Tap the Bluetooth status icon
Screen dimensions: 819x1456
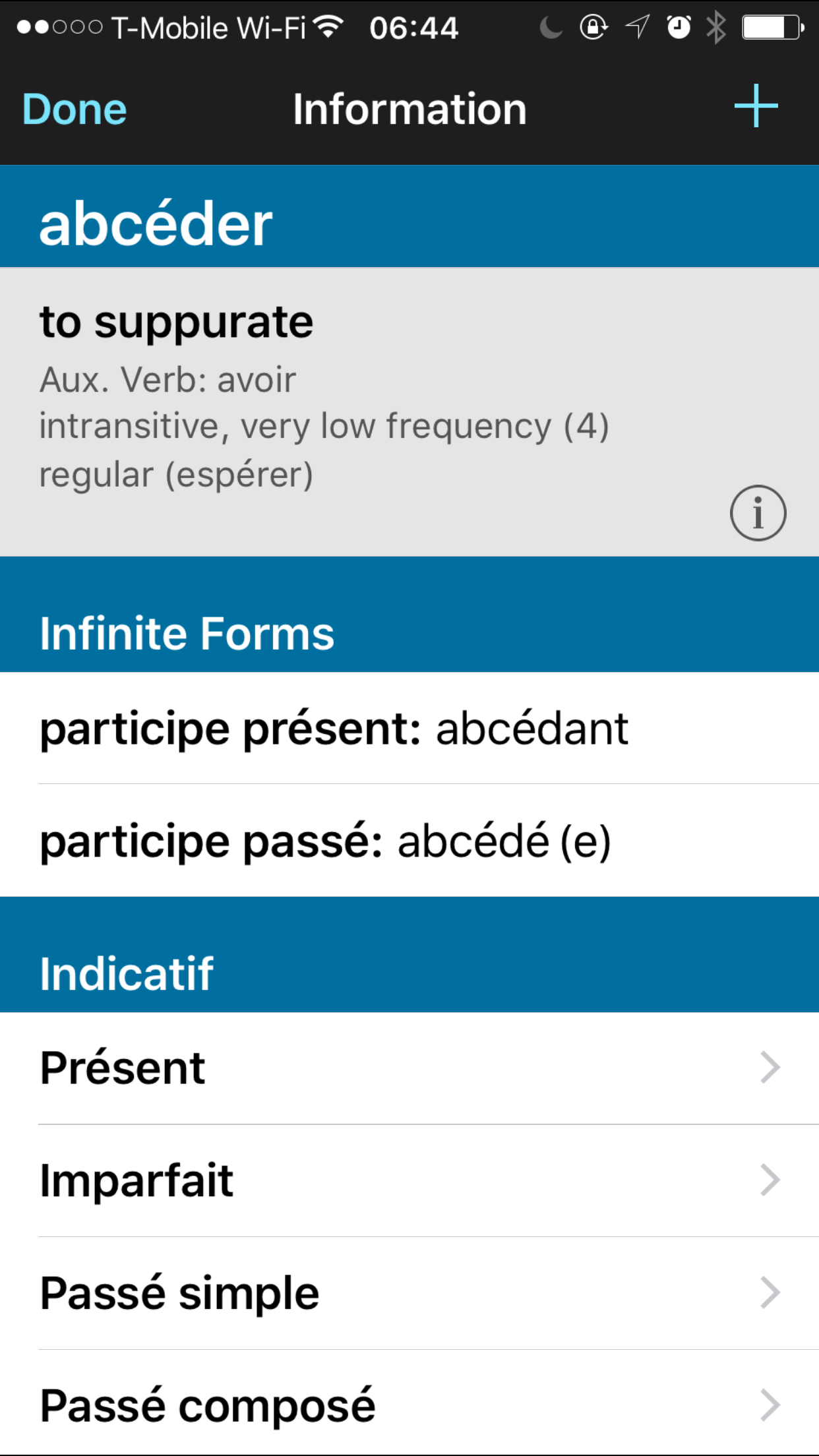coord(715,28)
